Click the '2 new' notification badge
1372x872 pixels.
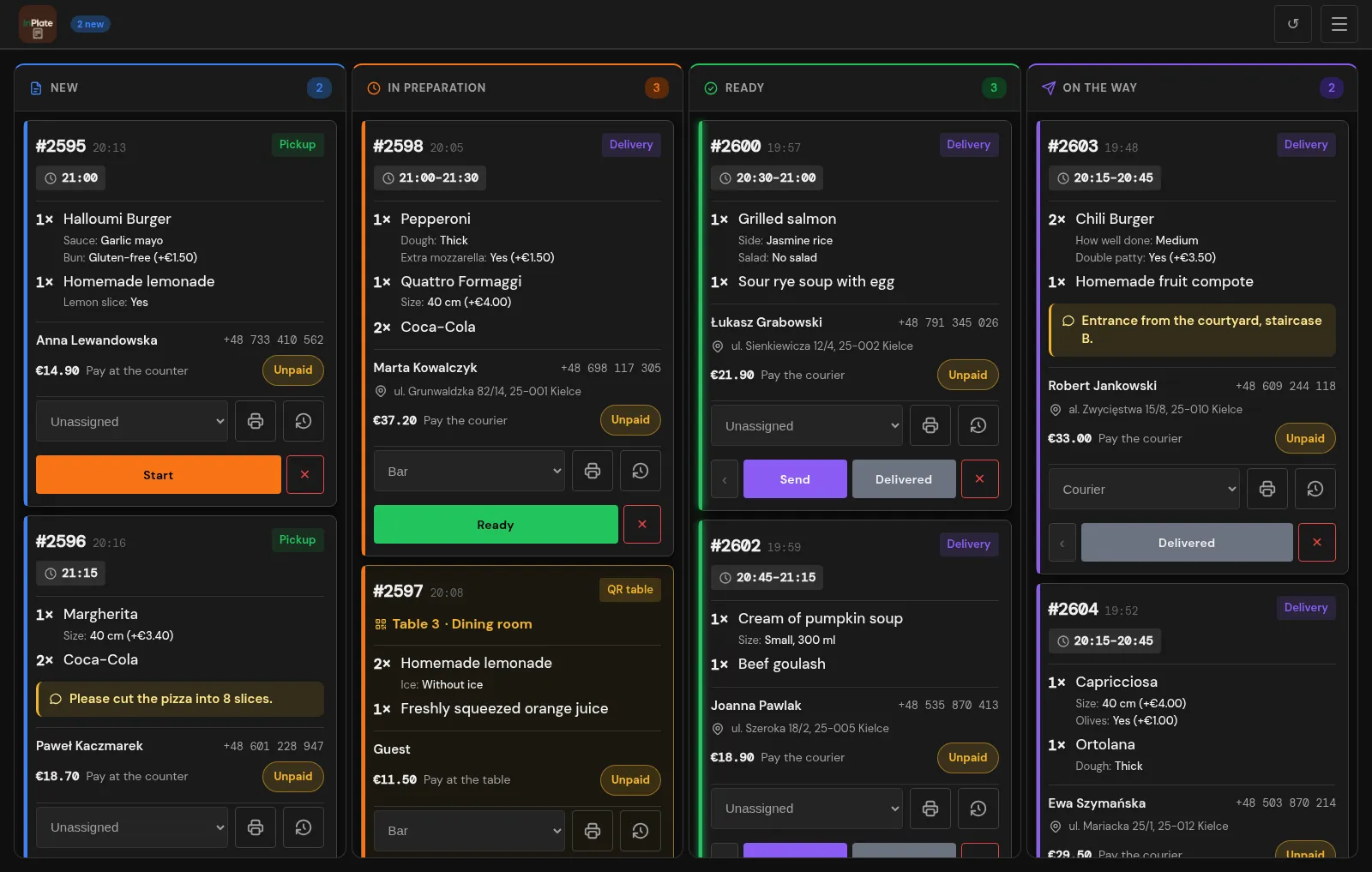click(90, 24)
